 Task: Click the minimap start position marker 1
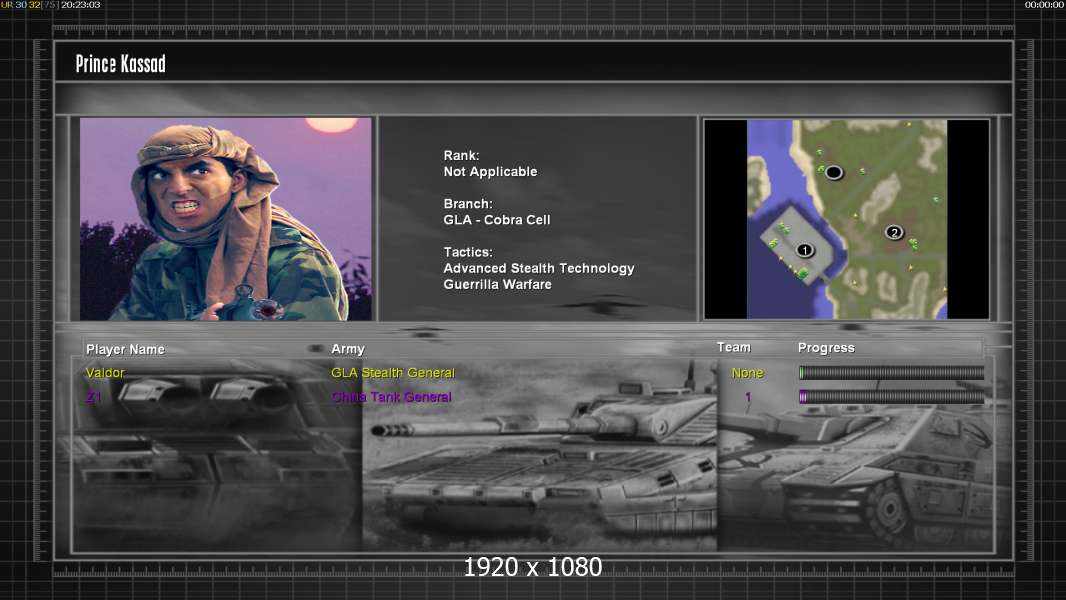805,250
